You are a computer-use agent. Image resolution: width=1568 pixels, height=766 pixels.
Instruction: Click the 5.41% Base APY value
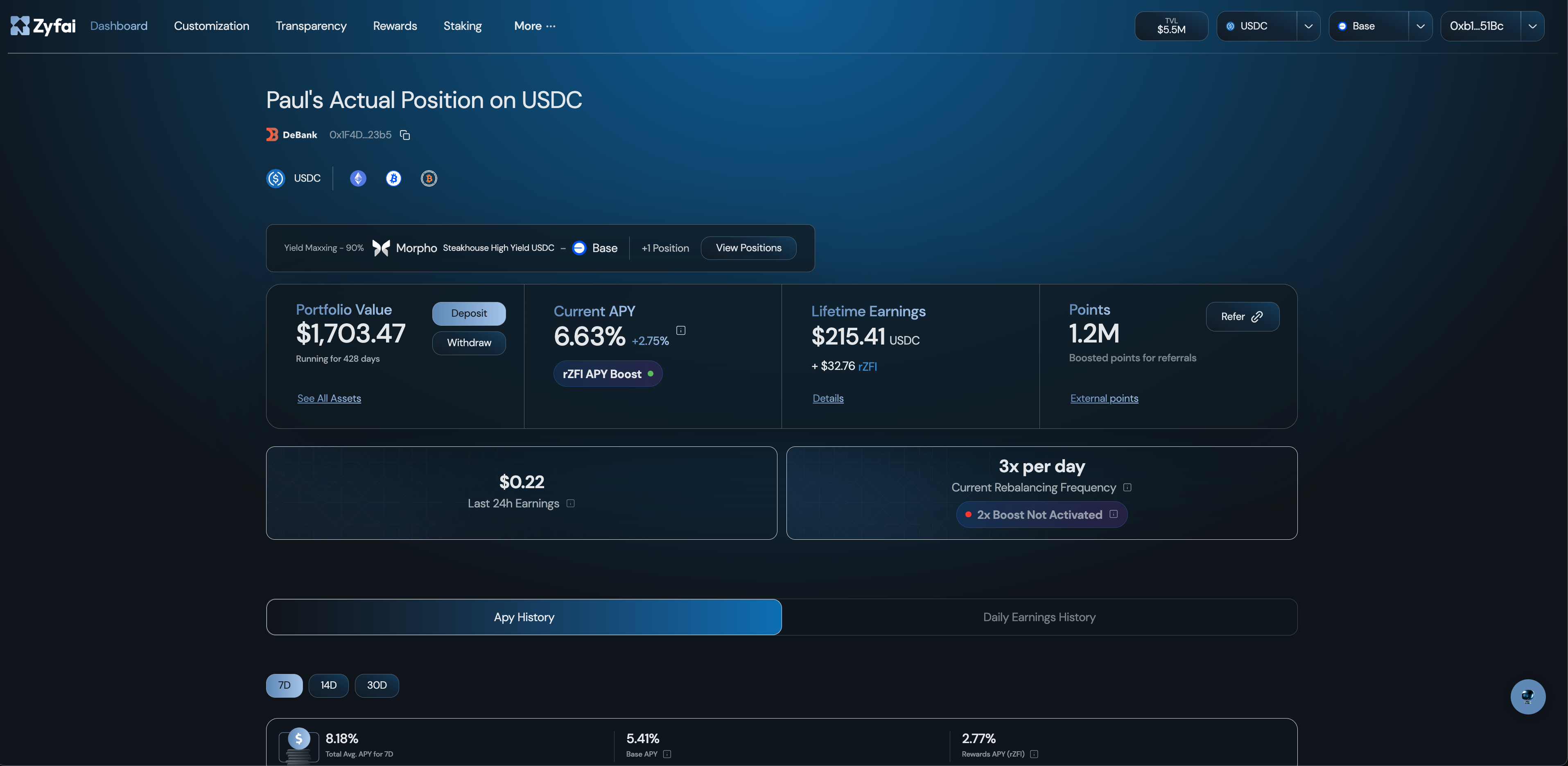click(643, 739)
